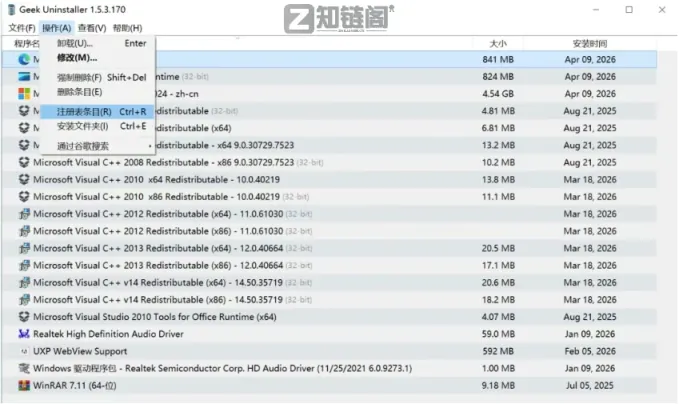Viewport: 679px width, 404px height.
Task: Select Microsoft Visual C++ 2008 x86 9.0.30729.7523 row
Action: (330, 162)
